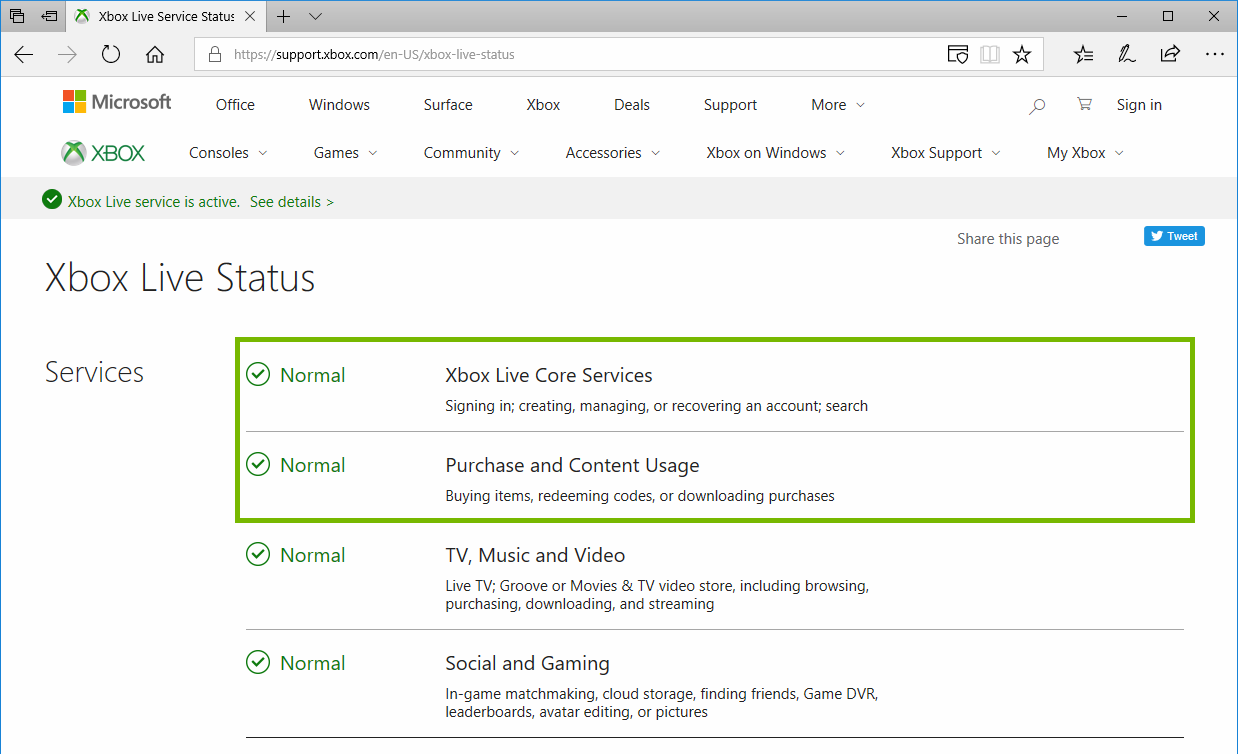Click the tabs set aside icon
The height and width of the screenshot is (754, 1238).
coord(17,16)
